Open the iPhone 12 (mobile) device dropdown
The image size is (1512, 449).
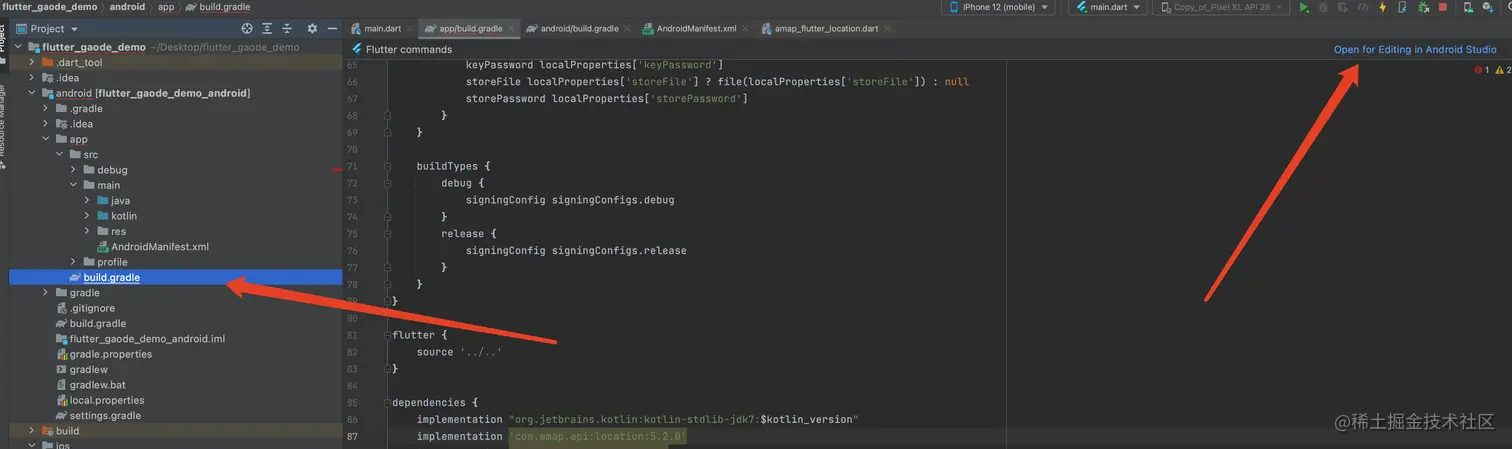tap(998, 7)
